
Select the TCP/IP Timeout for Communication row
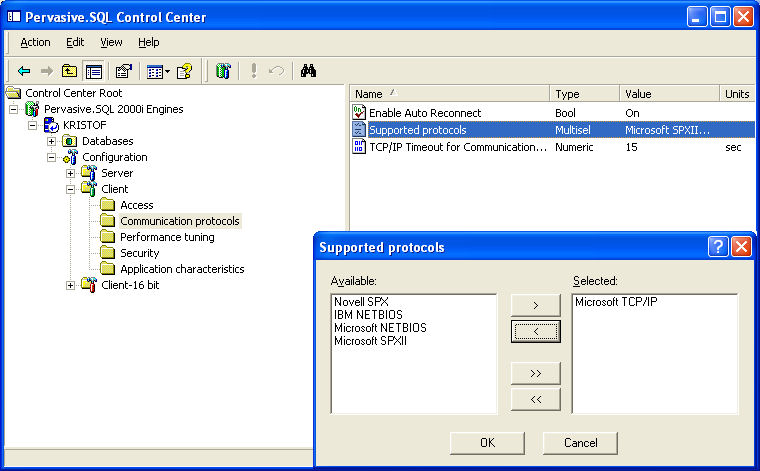coord(553,147)
